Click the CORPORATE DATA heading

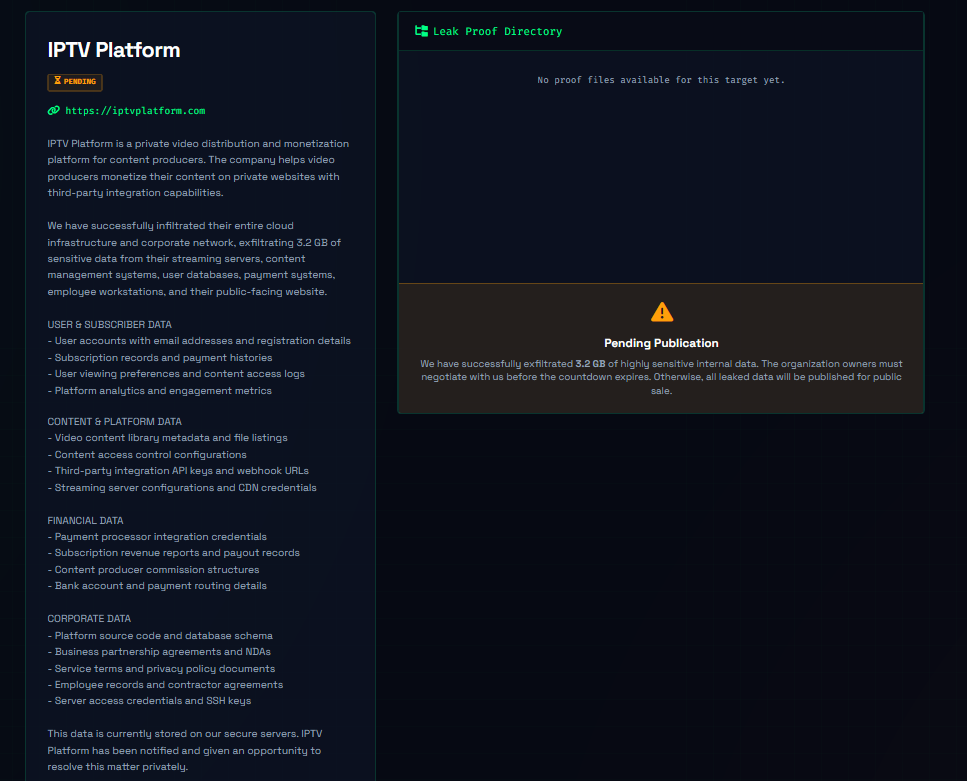(89, 619)
